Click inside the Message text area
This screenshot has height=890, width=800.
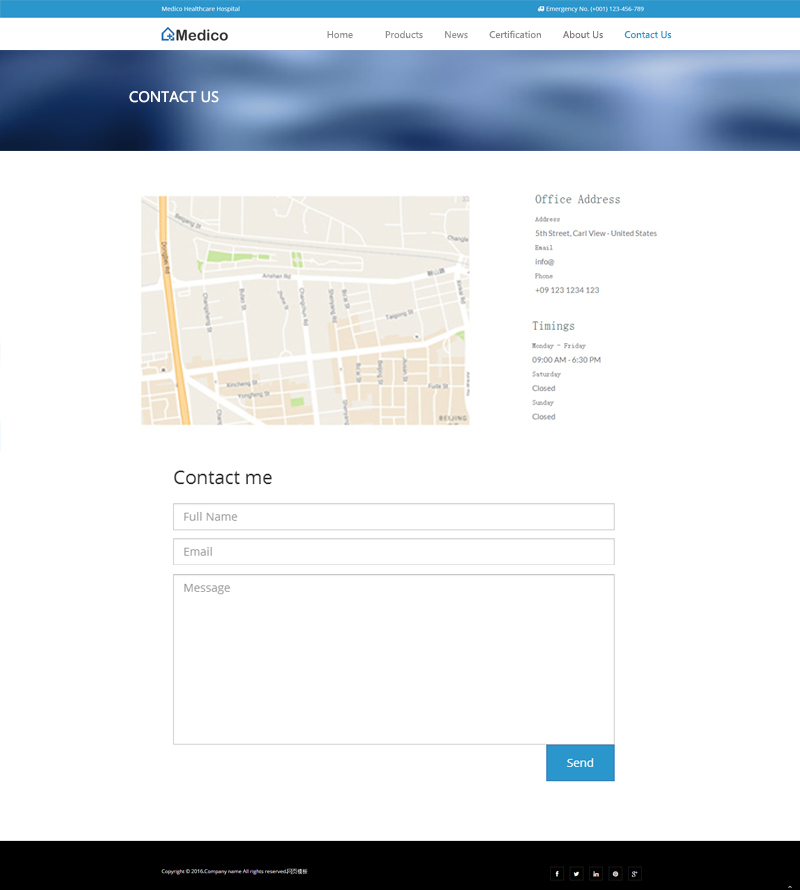[x=393, y=660]
